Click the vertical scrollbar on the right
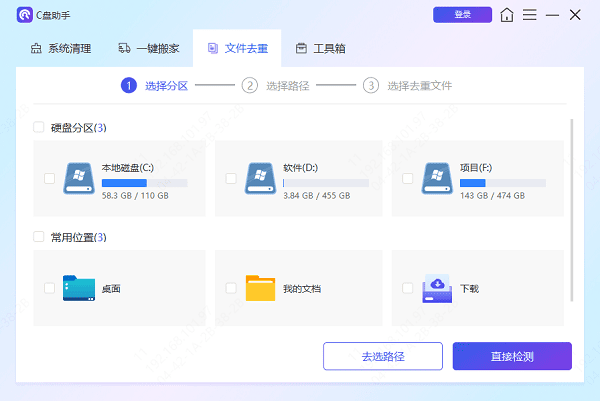The image size is (600, 401). click(x=571, y=210)
